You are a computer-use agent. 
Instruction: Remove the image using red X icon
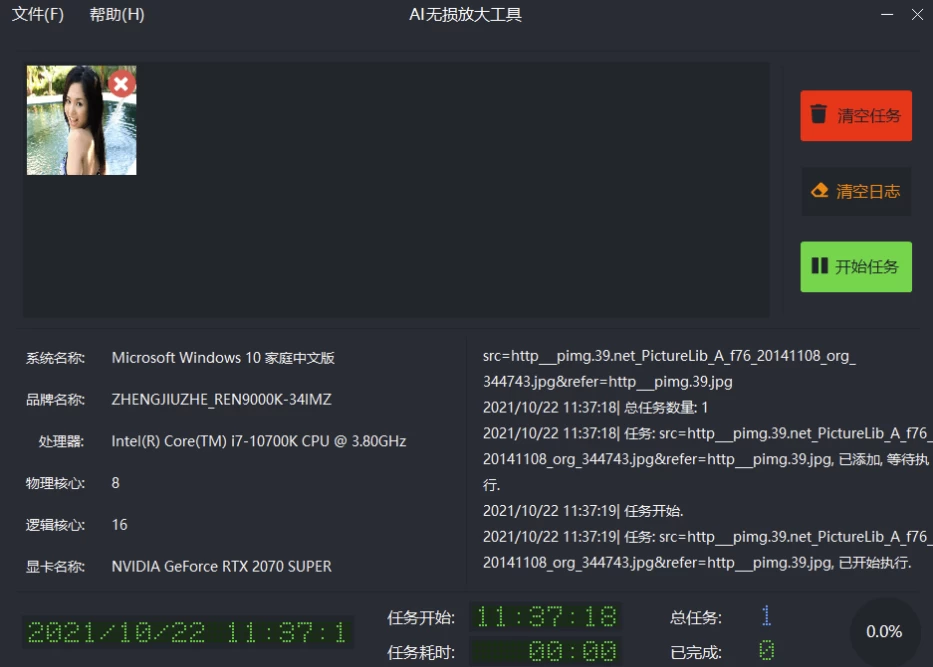(121, 83)
